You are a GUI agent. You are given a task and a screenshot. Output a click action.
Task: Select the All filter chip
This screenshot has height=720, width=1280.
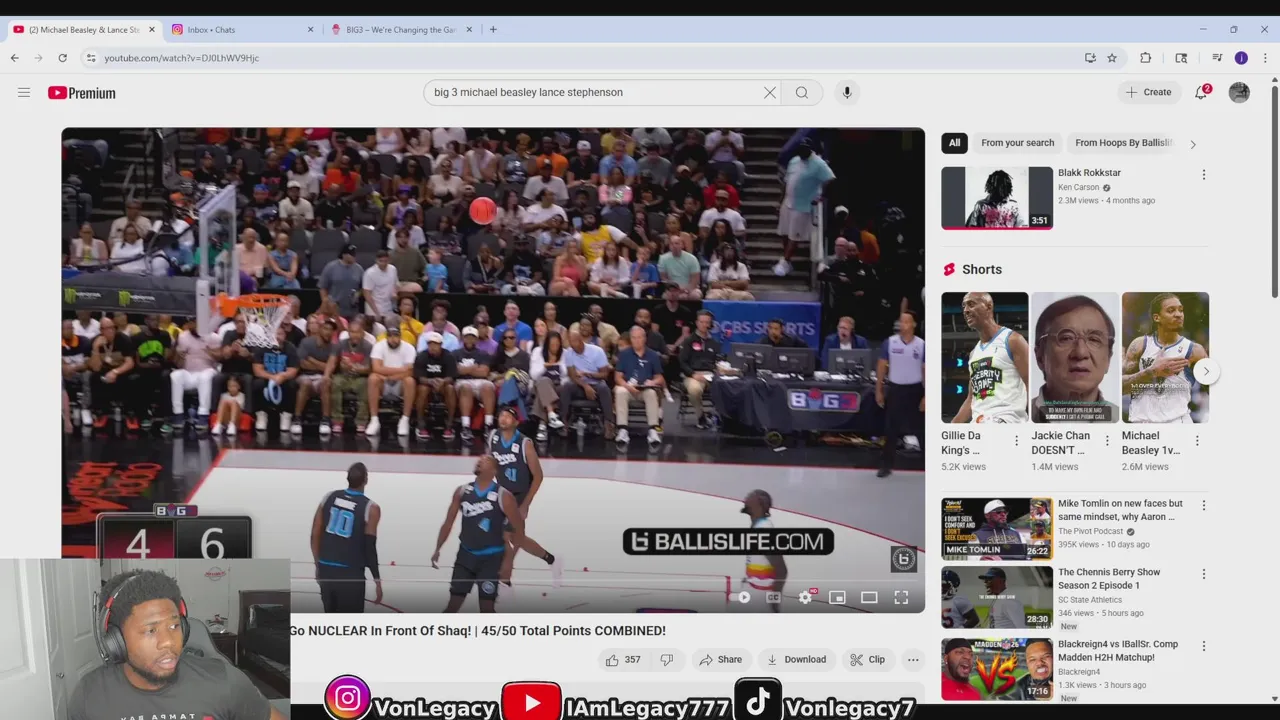point(955,143)
